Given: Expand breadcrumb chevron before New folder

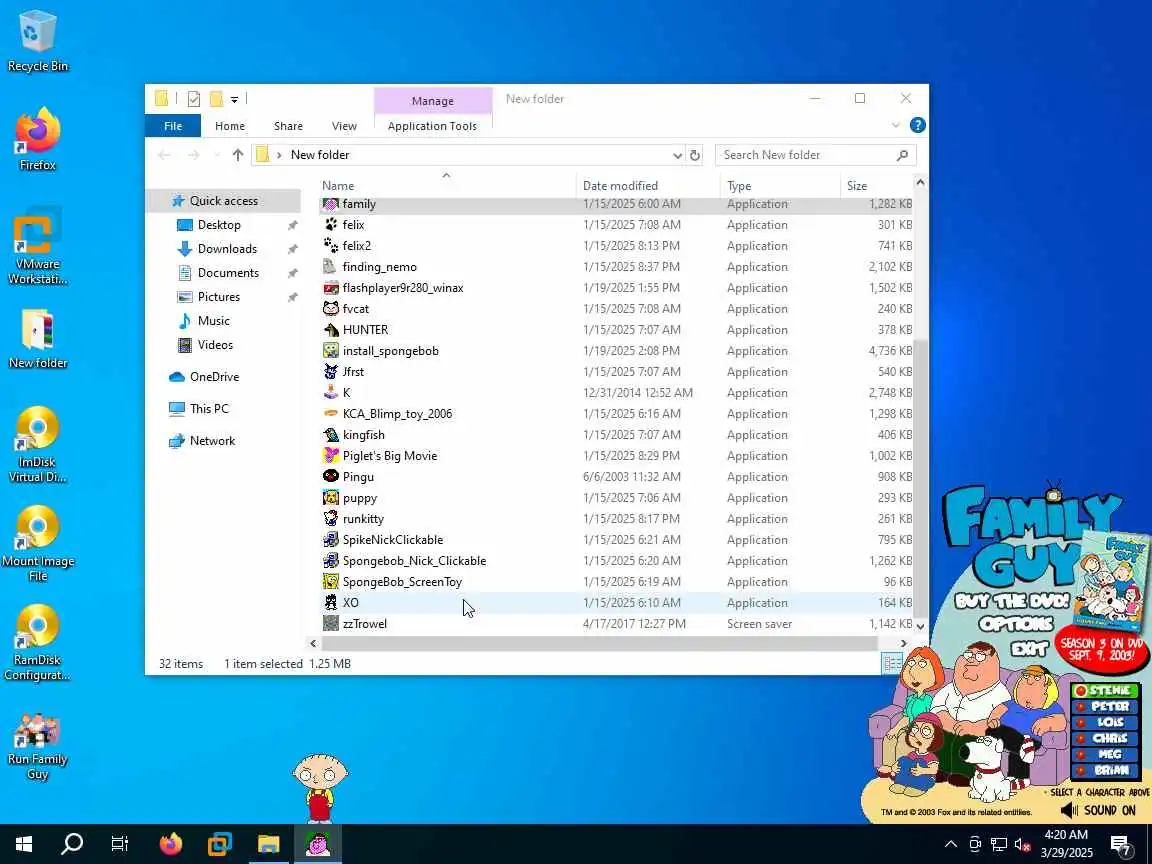Looking at the screenshot, I should click(279, 155).
